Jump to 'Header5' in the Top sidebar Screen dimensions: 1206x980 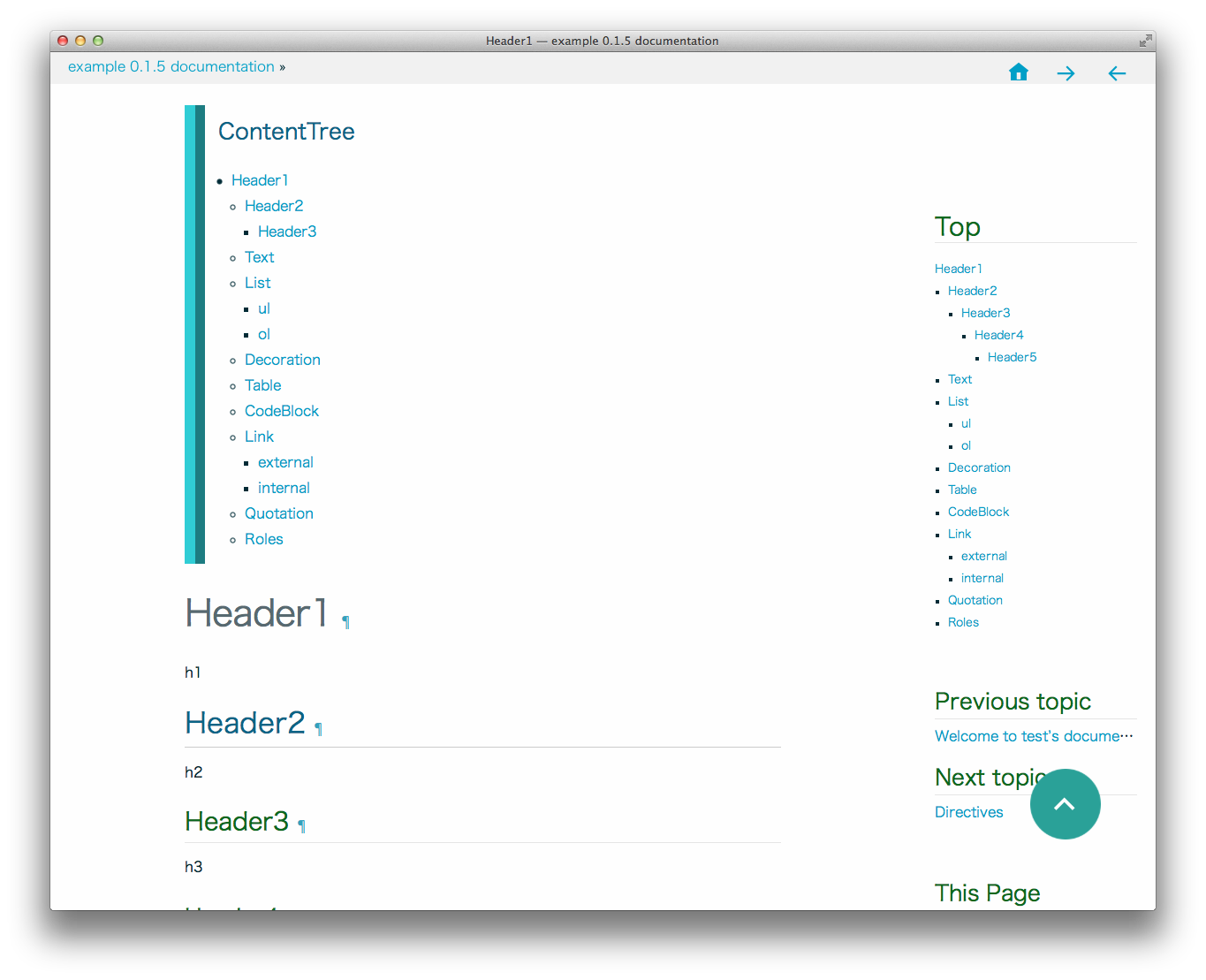[1012, 357]
